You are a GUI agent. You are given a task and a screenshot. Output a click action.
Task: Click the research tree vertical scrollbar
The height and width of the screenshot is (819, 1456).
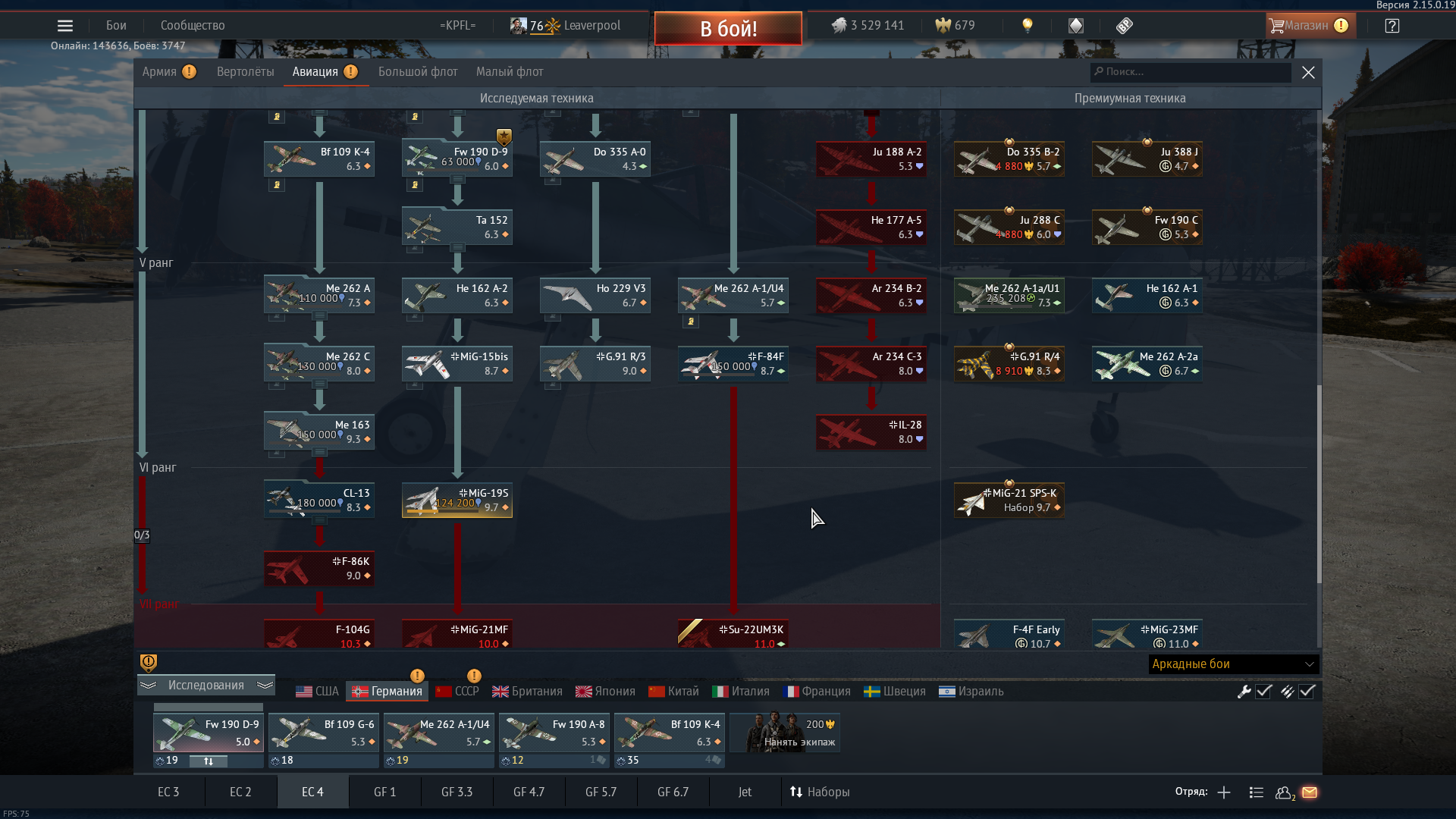[1319, 484]
